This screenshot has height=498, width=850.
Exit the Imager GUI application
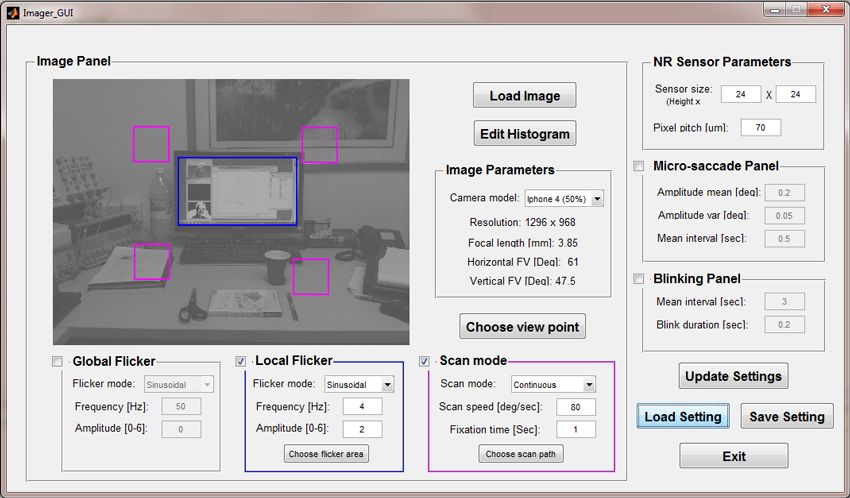click(x=733, y=456)
